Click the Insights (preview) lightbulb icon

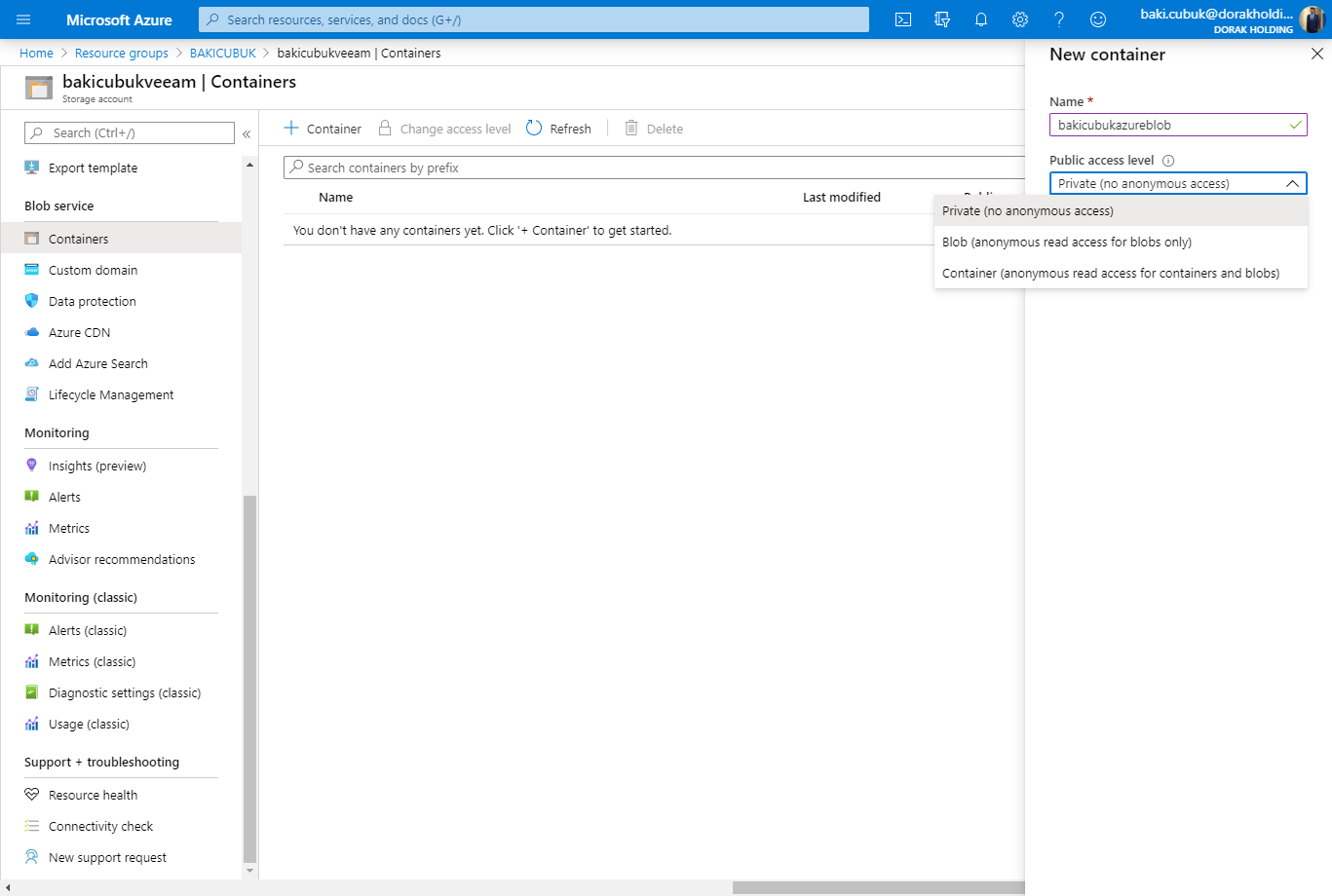pyautogui.click(x=32, y=466)
